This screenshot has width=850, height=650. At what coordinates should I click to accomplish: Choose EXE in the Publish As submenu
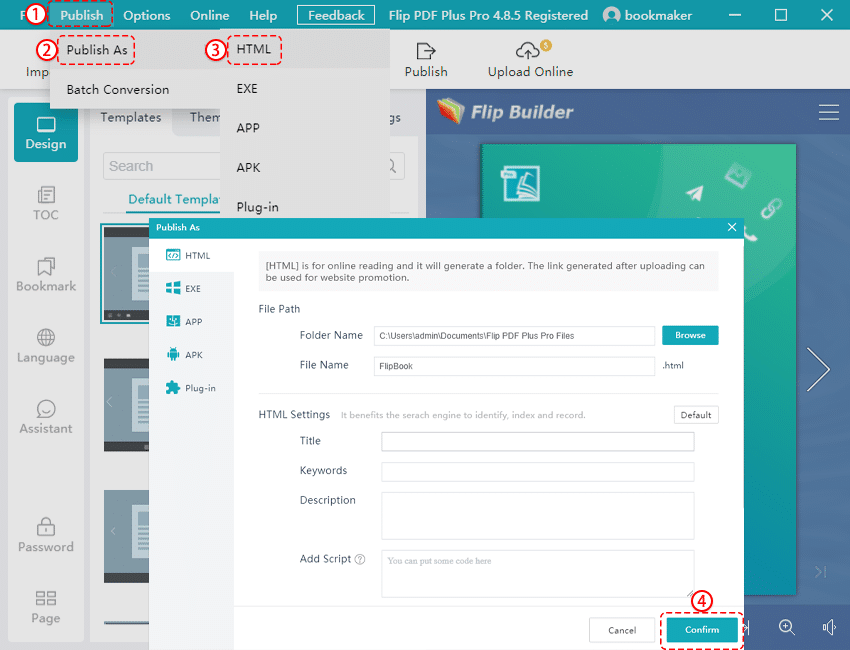pyautogui.click(x=247, y=88)
